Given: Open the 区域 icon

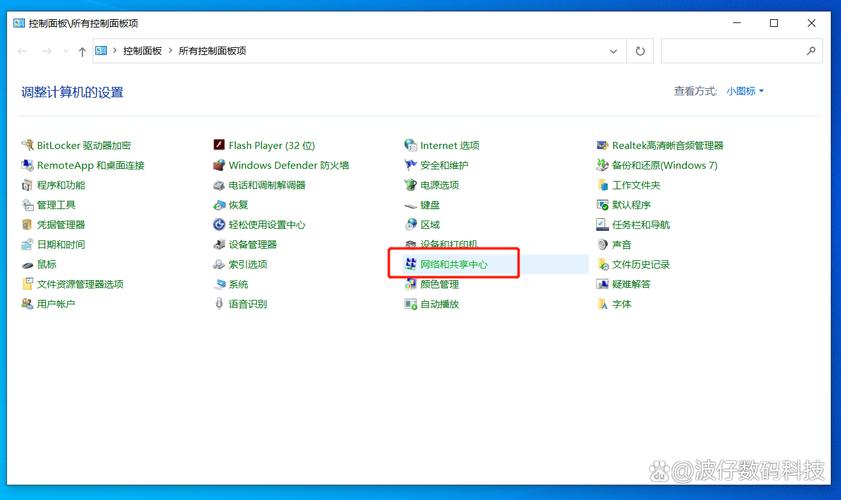Looking at the screenshot, I should point(410,224).
